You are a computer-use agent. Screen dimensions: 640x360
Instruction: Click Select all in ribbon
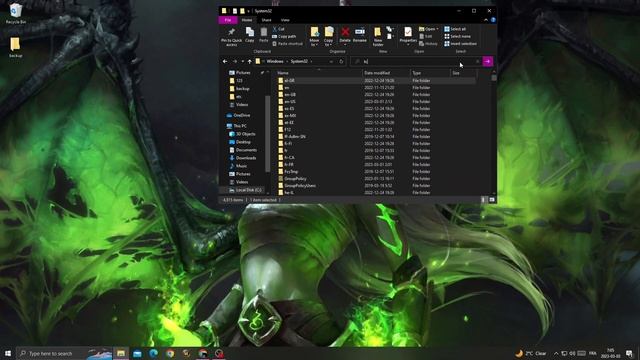[x=455, y=29]
